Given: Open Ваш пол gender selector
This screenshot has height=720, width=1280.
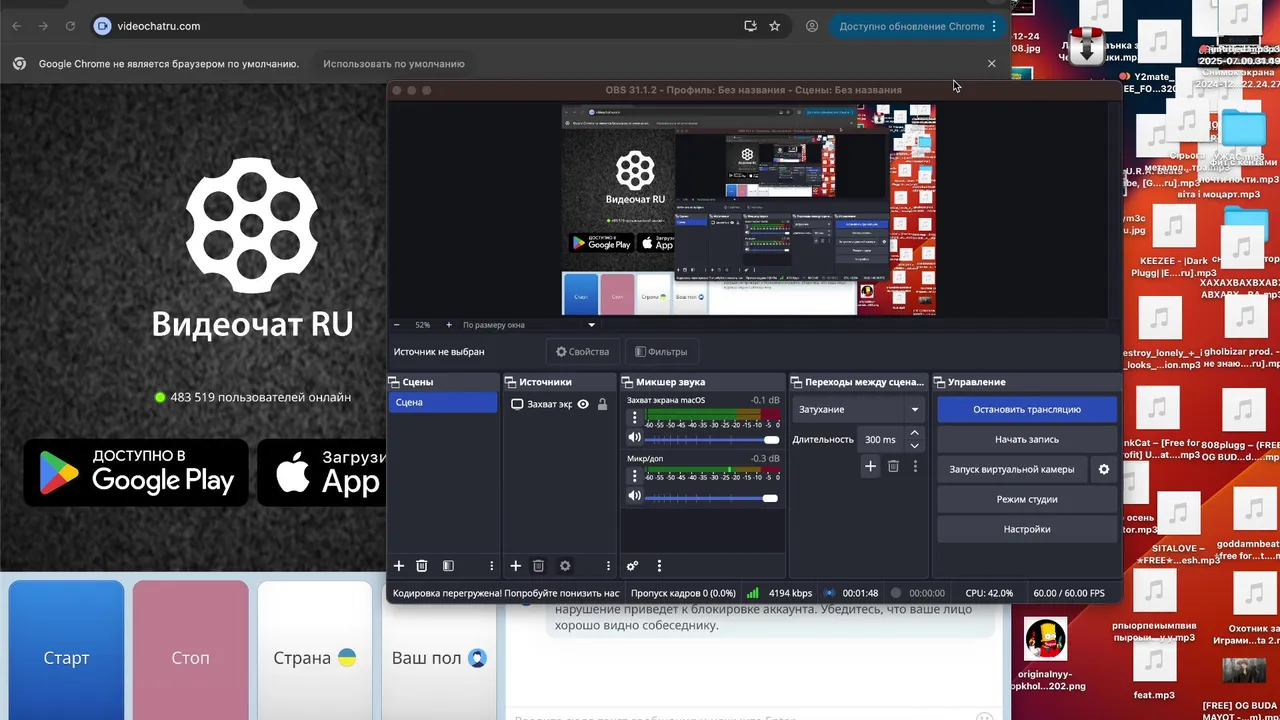Looking at the screenshot, I should click(439, 658).
